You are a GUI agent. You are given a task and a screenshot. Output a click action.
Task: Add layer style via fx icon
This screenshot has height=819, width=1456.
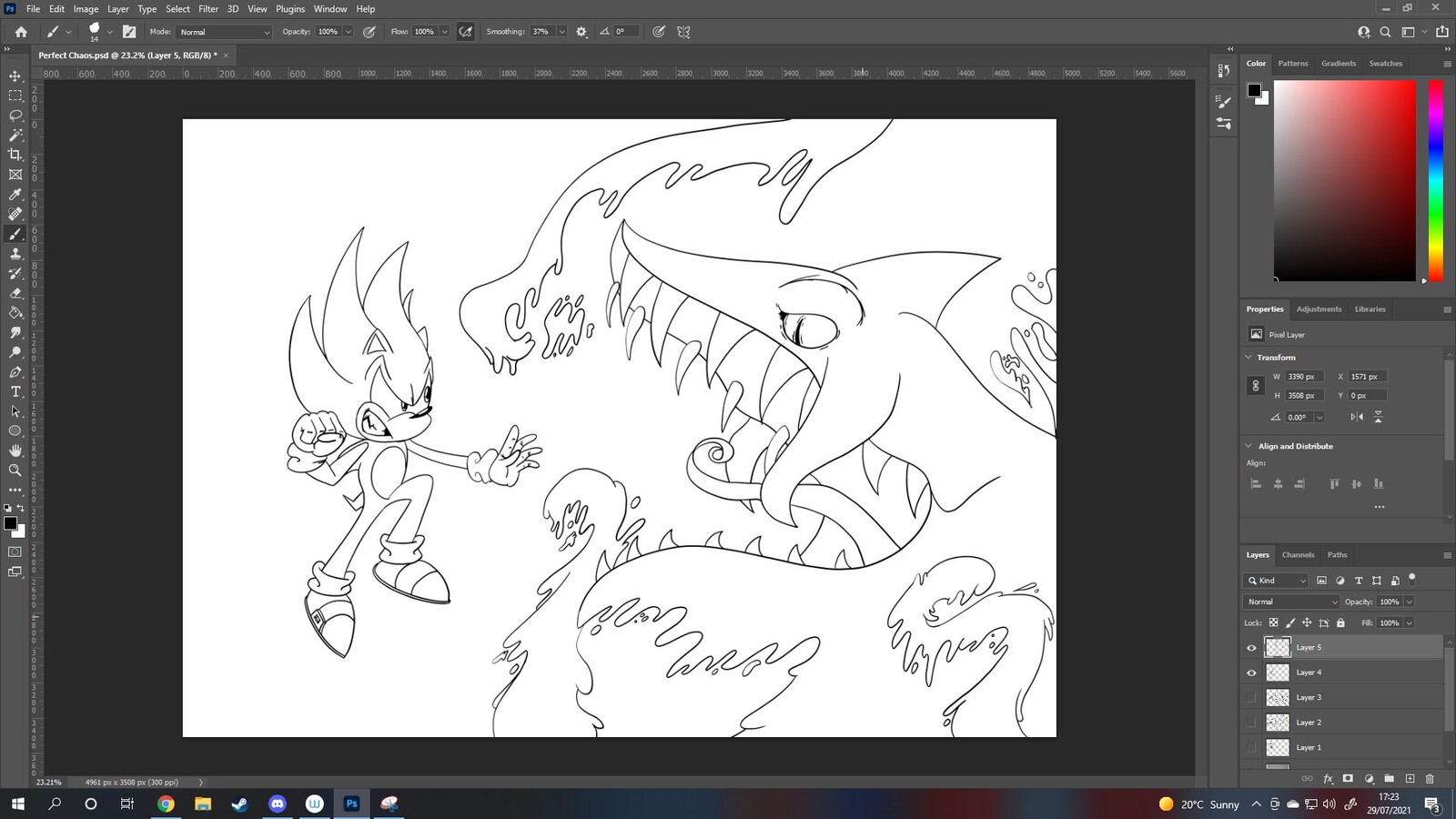click(x=1328, y=779)
